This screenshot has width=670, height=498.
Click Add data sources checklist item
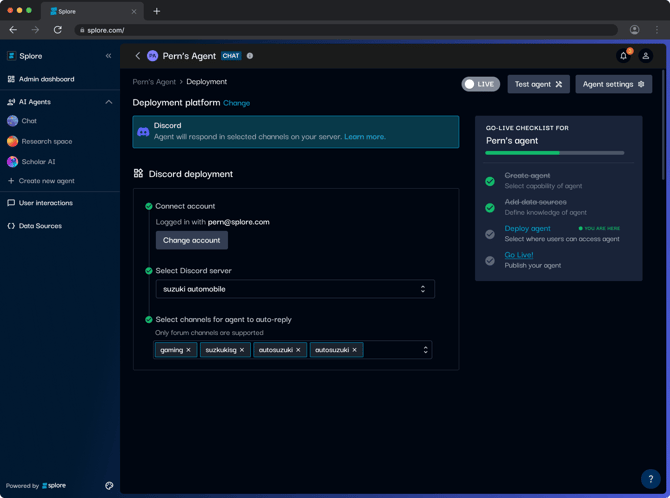click(x=535, y=202)
